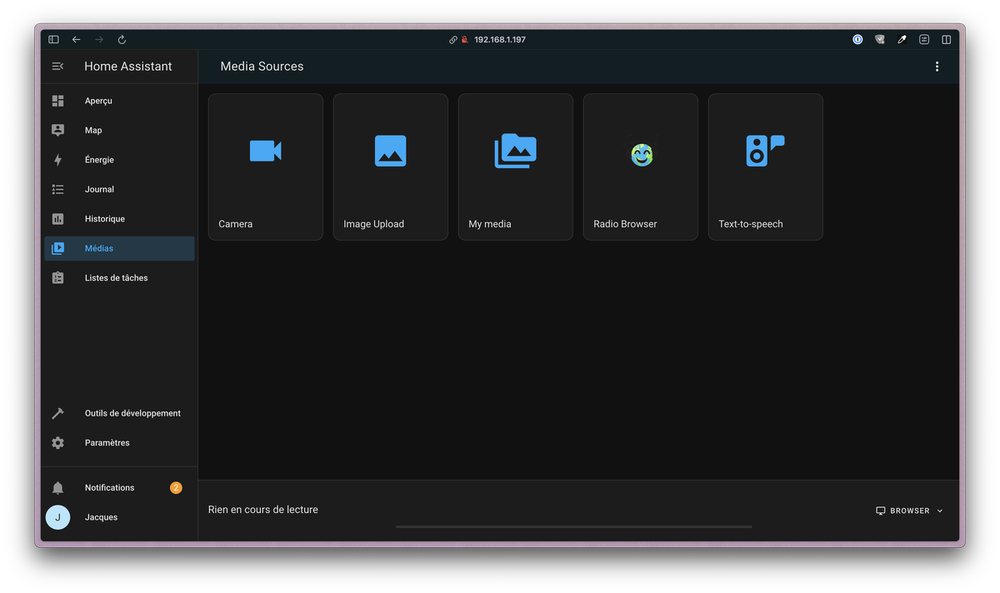Click the Radio Browser globe icon
Viewport: 1000px width, 593px height.
(642, 154)
